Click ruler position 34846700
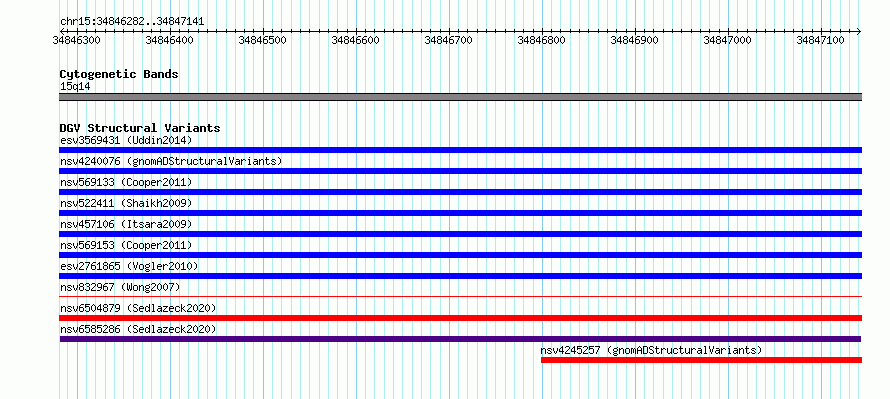The width and height of the screenshot is (890, 399). tap(448, 40)
